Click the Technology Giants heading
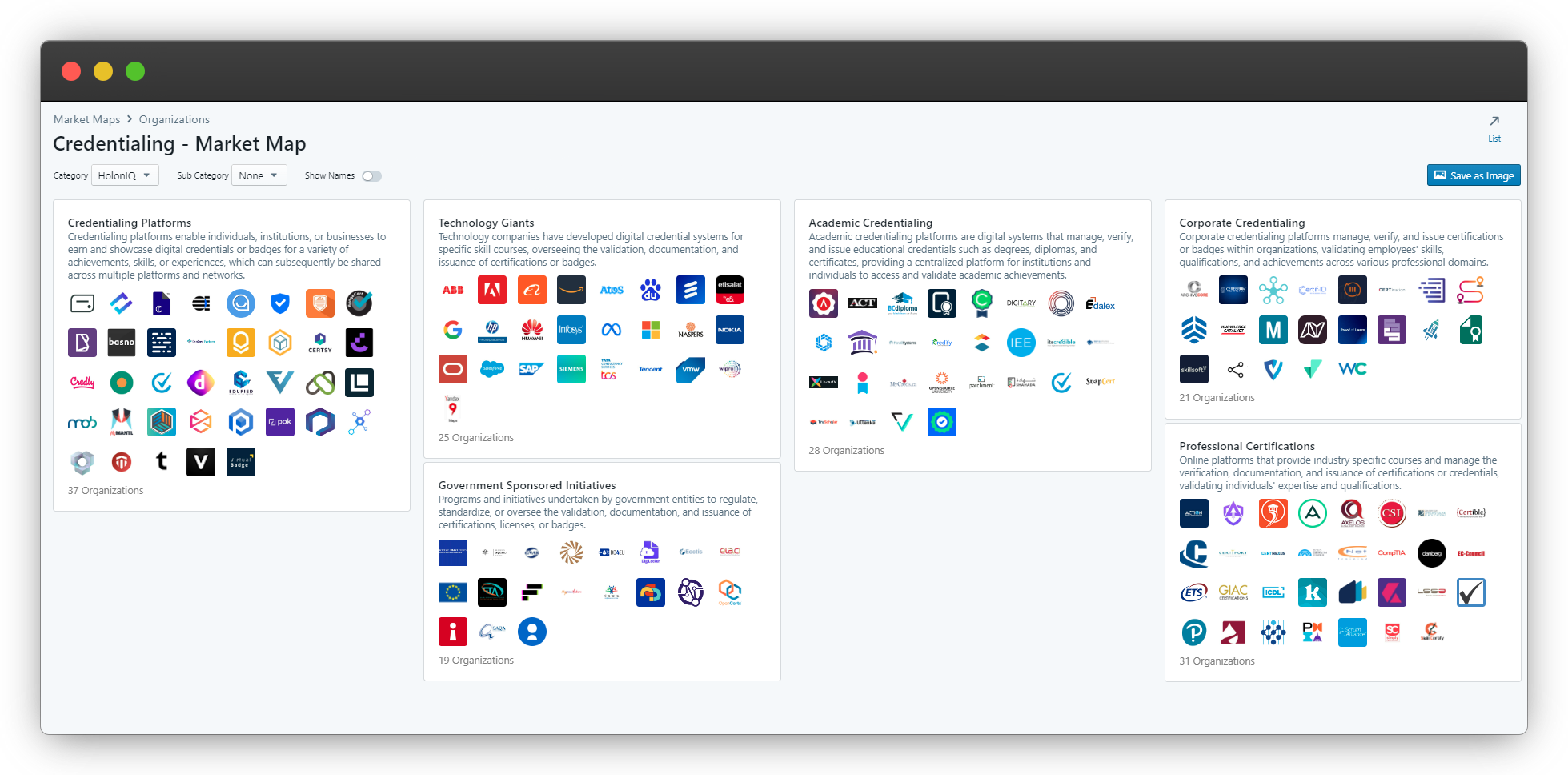The height and width of the screenshot is (775, 1568). [486, 223]
